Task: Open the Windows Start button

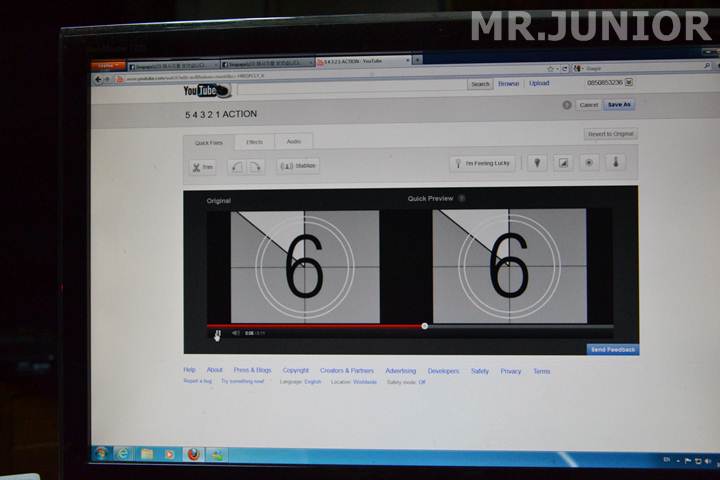Action: point(101,454)
